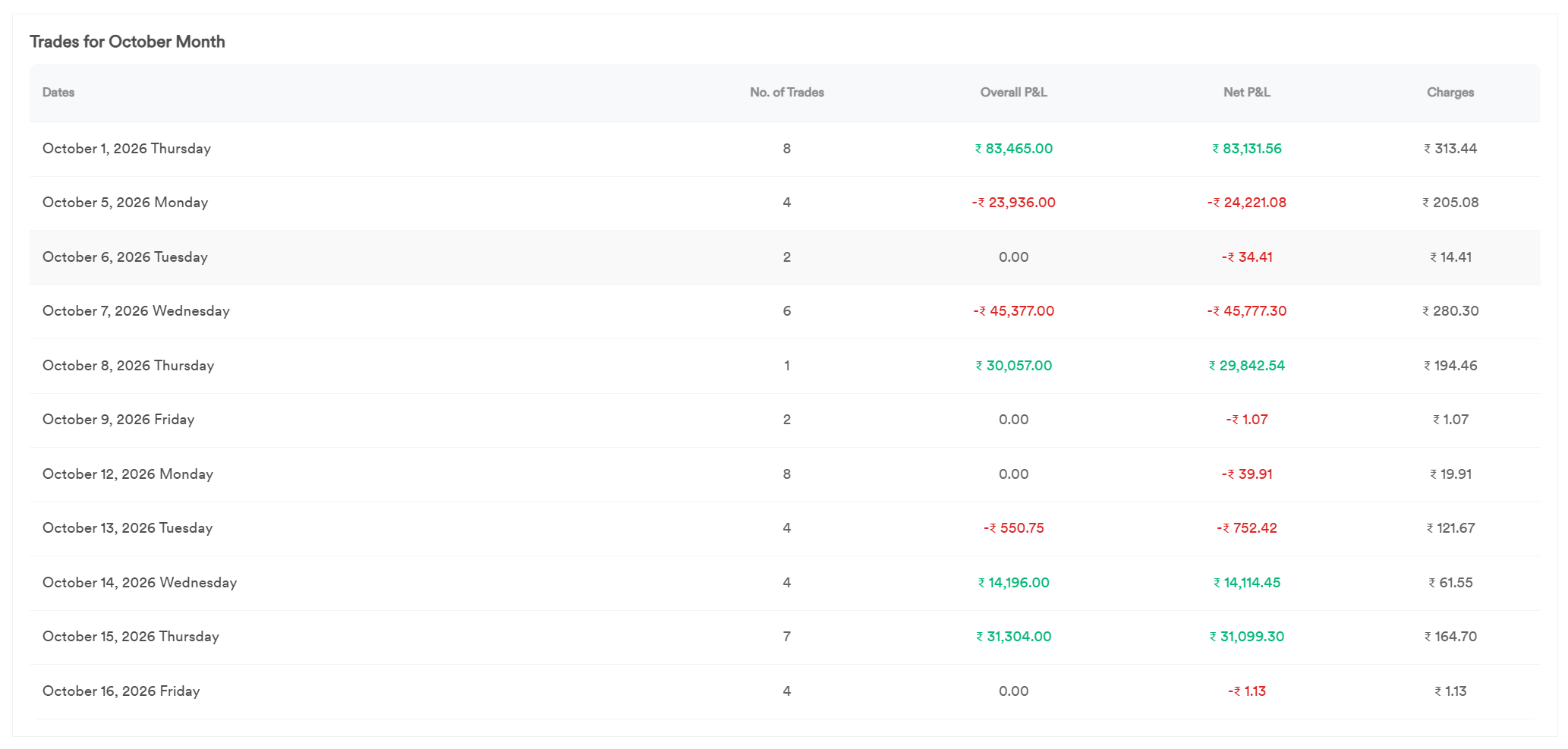Select the October 16, 2026 Friday row date

(121, 691)
